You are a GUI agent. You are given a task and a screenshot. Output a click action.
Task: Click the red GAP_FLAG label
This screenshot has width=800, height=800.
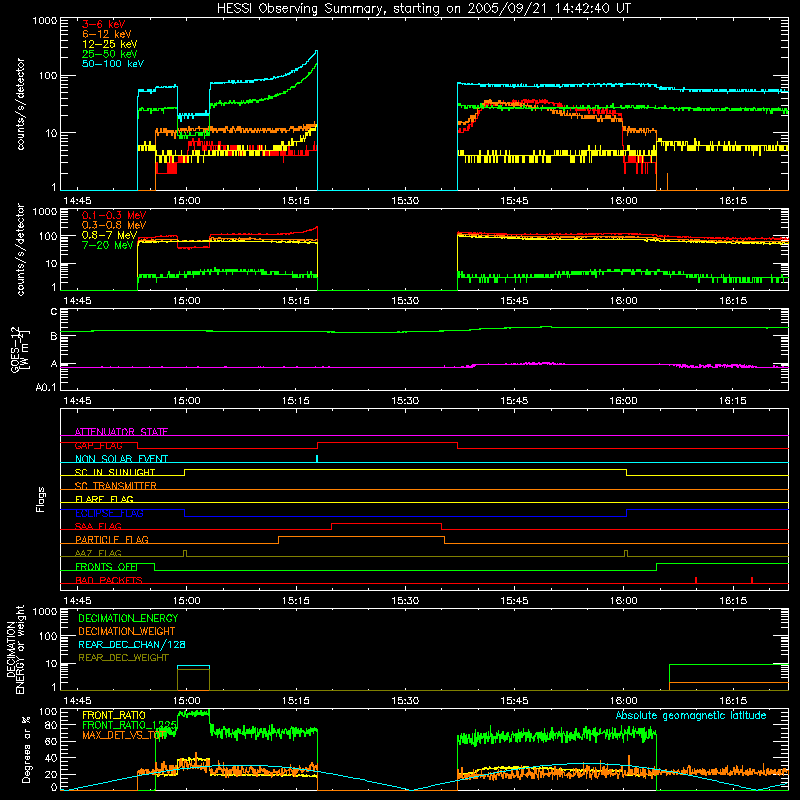tap(98, 445)
